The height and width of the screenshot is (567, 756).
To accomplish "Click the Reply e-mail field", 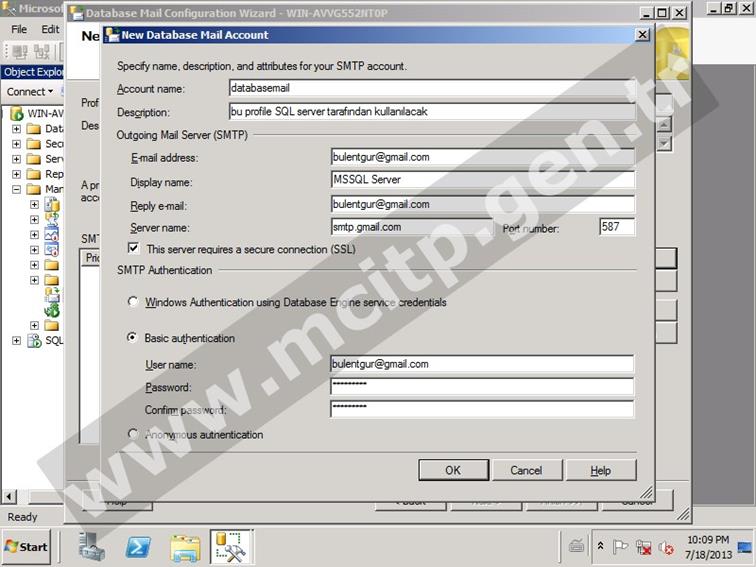I will coord(483,204).
